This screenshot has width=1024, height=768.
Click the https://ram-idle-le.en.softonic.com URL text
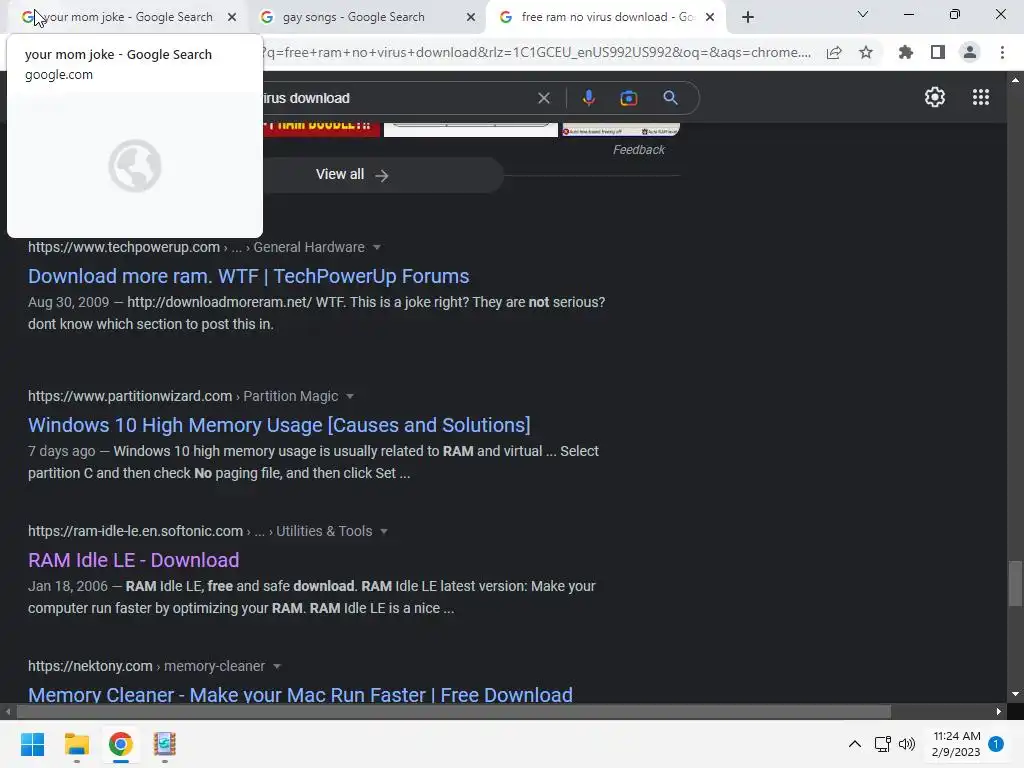[x=135, y=532]
